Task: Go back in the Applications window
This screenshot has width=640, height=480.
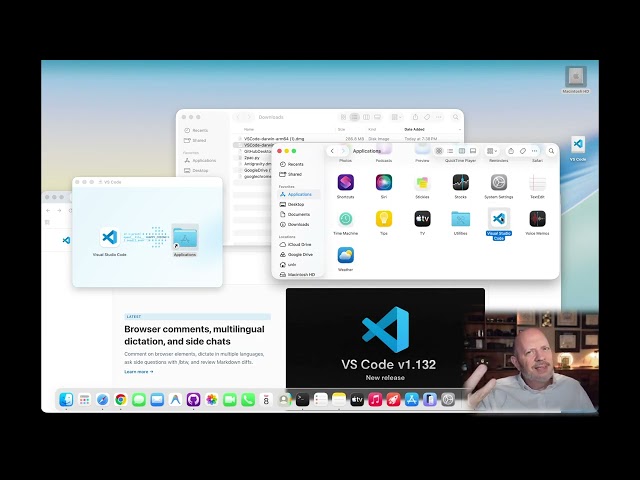Action: [332, 151]
